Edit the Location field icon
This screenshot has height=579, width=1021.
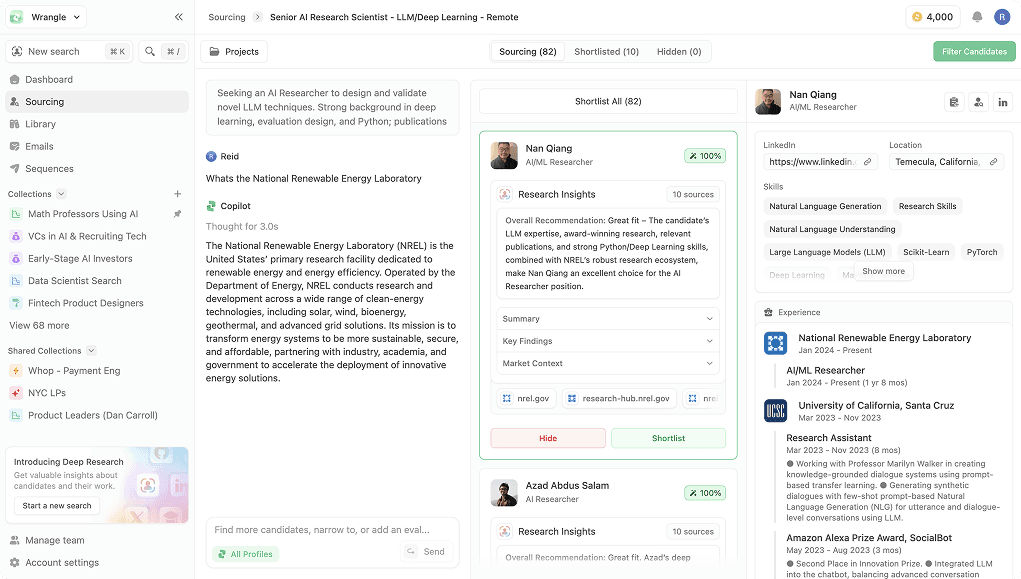(993, 162)
